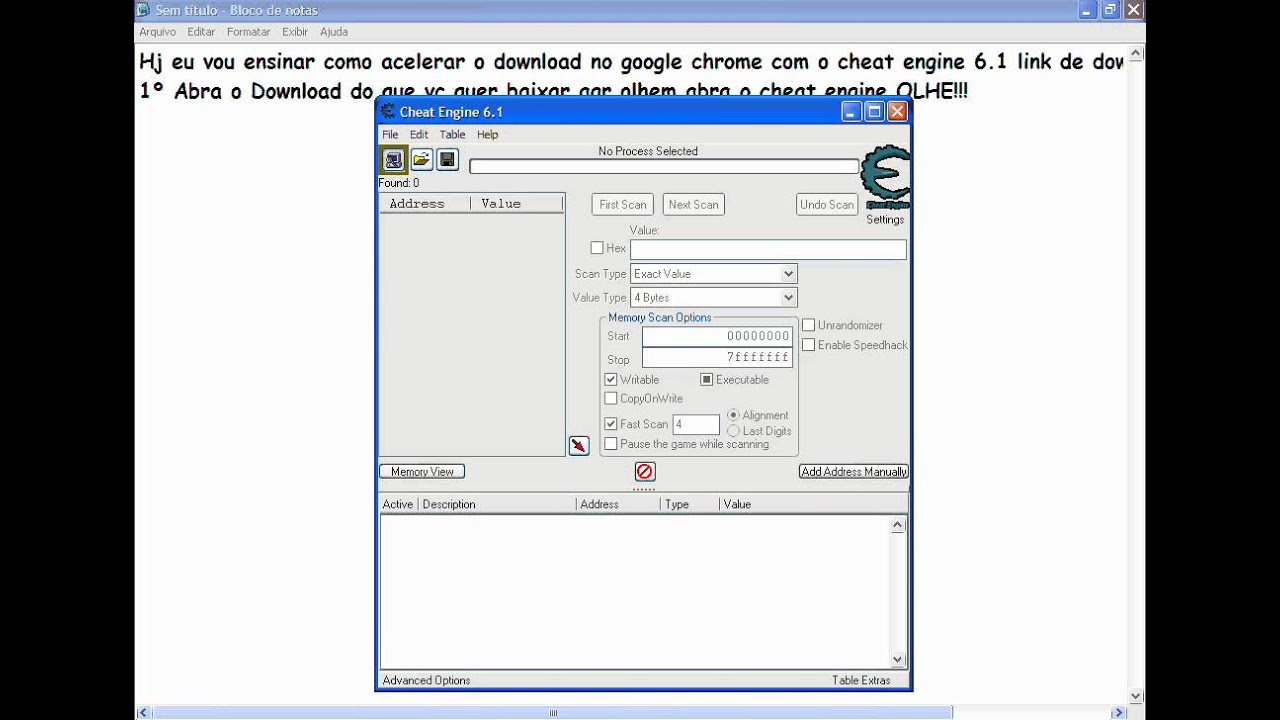Screen dimensions: 1280x720
Task: Click the Address column header in results
Action: (x=424, y=204)
